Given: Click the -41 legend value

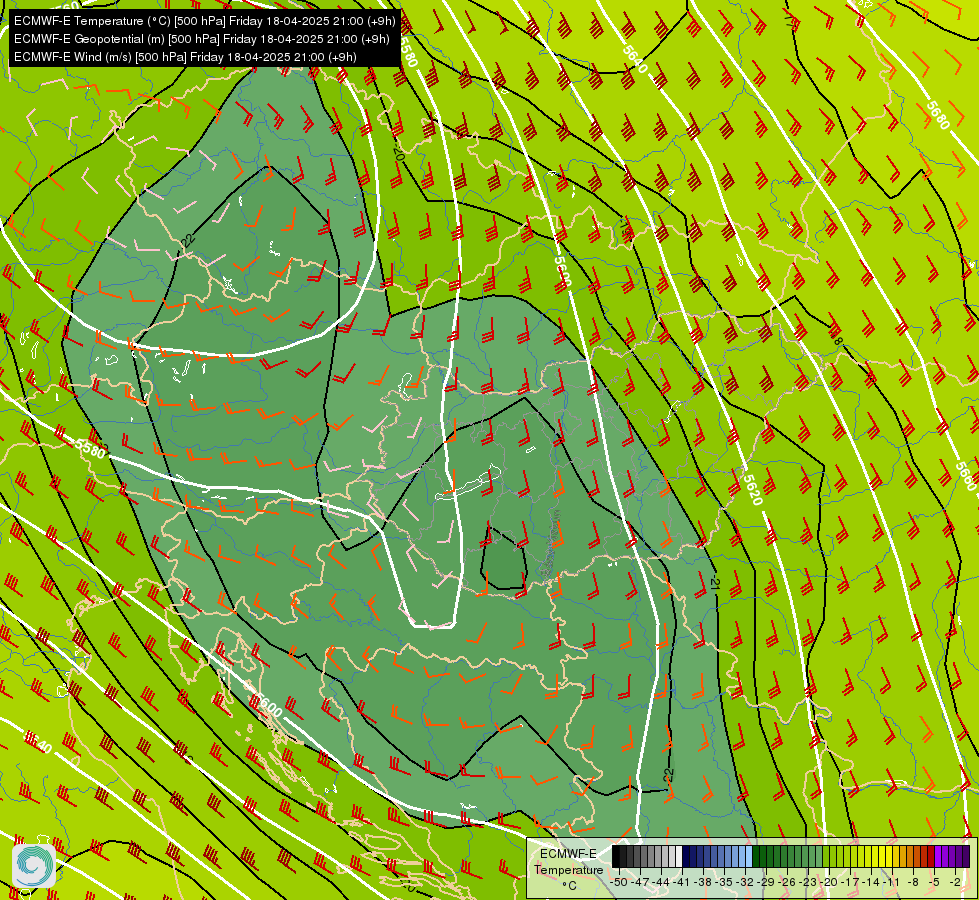Looking at the screenshot, I should [x=681, y=883].
